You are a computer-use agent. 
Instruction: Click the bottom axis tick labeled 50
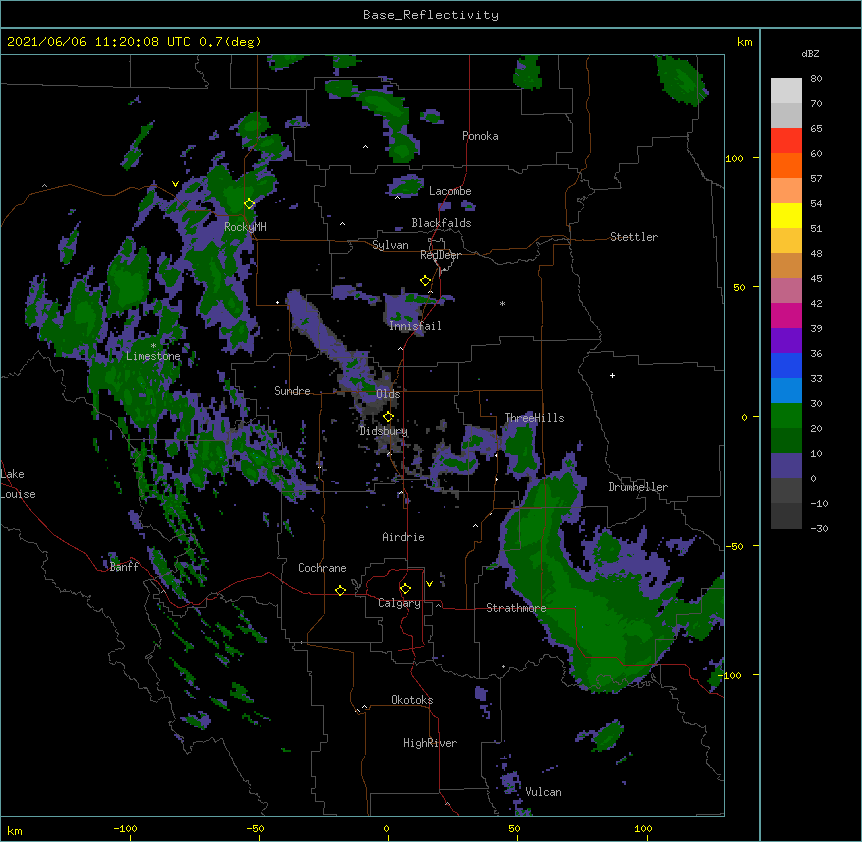515,828
